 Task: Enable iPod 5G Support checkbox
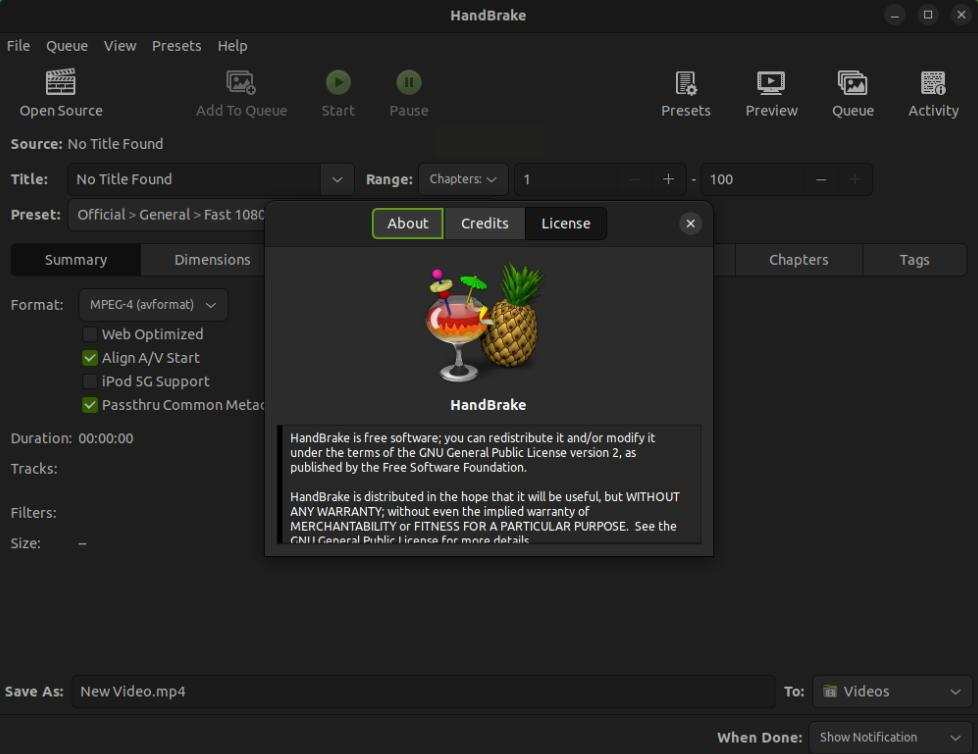(x=90, y=381)
